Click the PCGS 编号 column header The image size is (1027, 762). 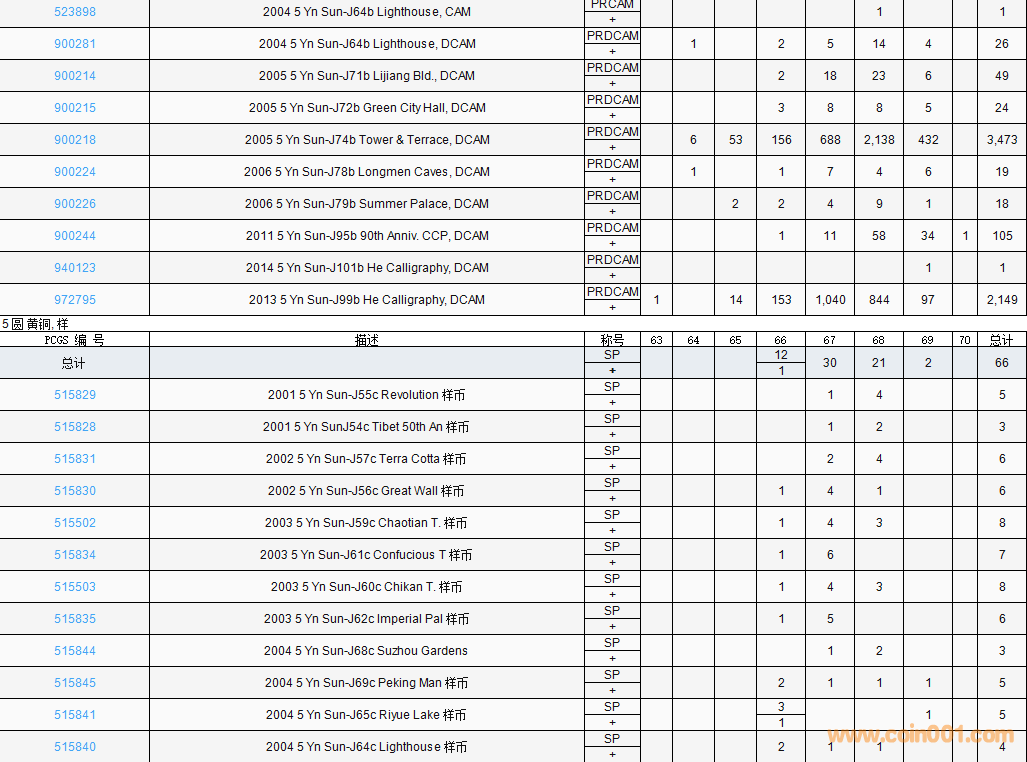75,340
